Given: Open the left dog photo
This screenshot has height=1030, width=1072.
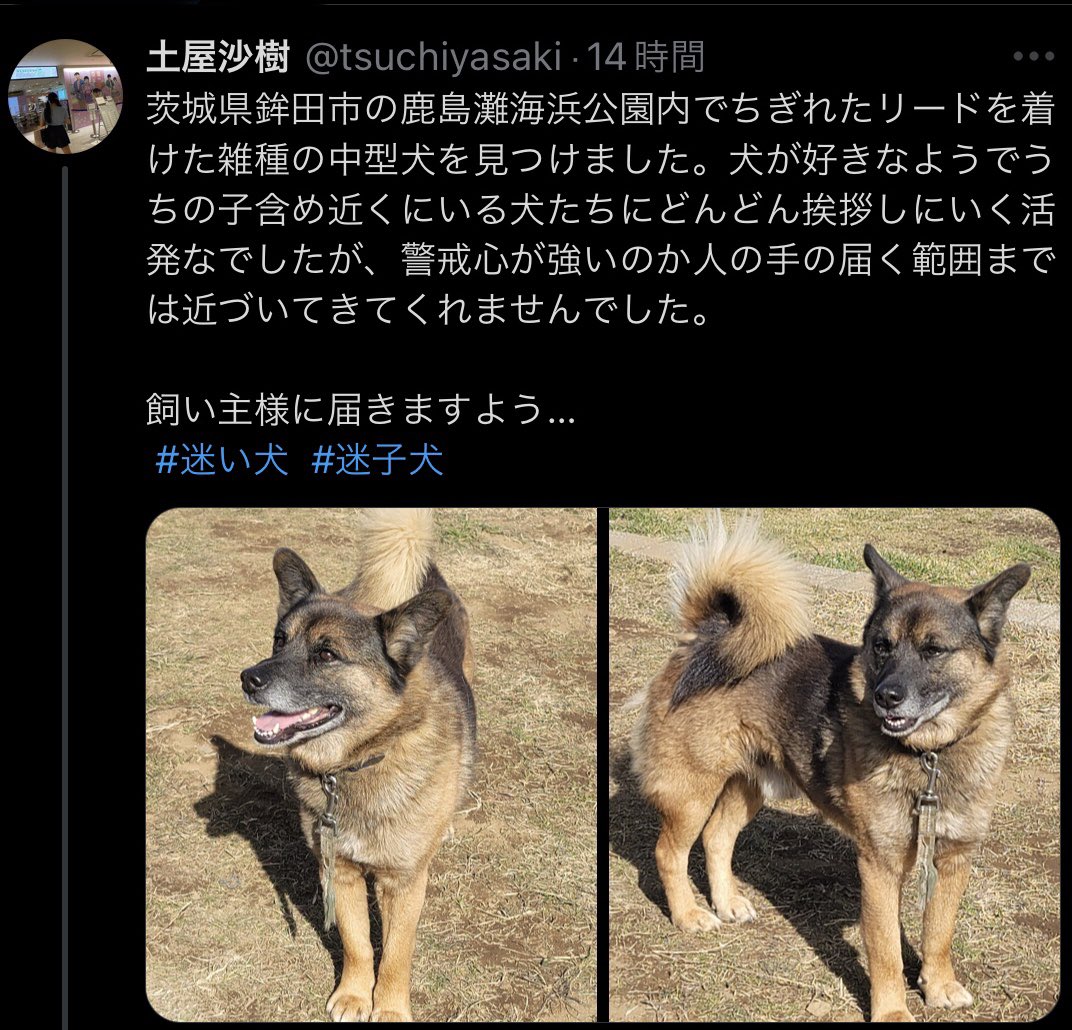Looking at the screenshot, I should [x=371, y=764].
